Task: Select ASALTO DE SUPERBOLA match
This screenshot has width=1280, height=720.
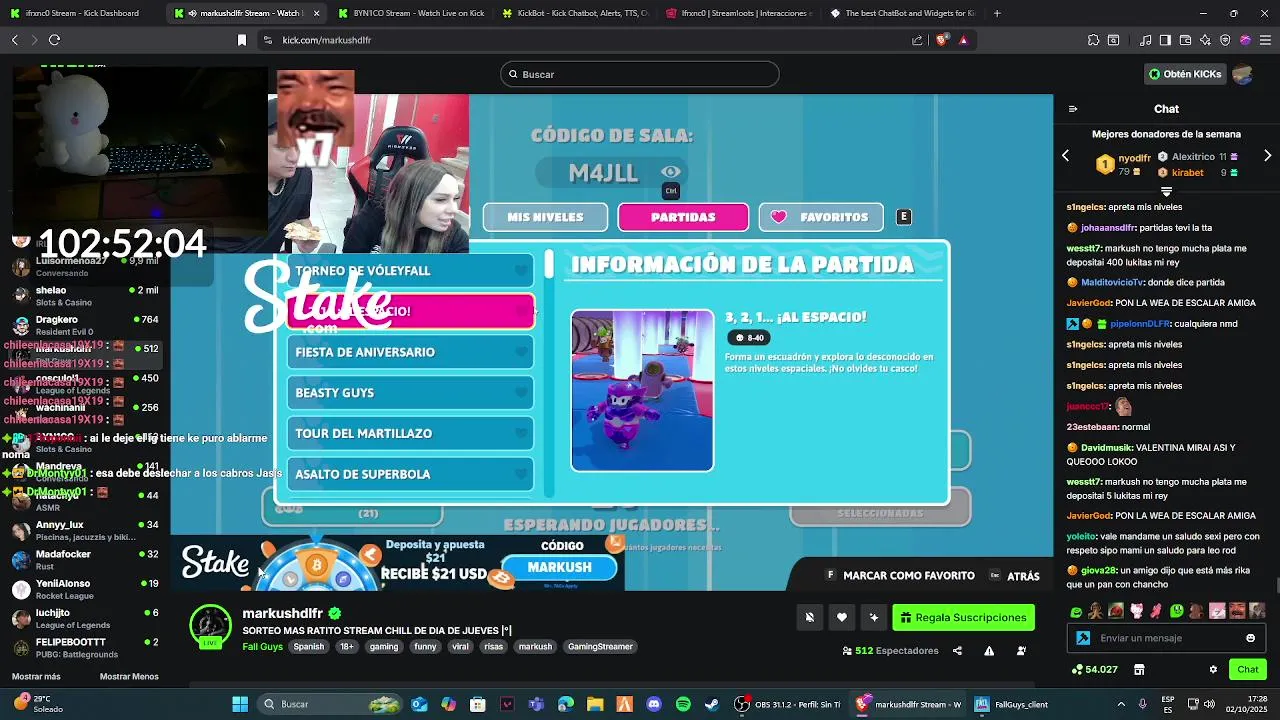Action: 410,474
